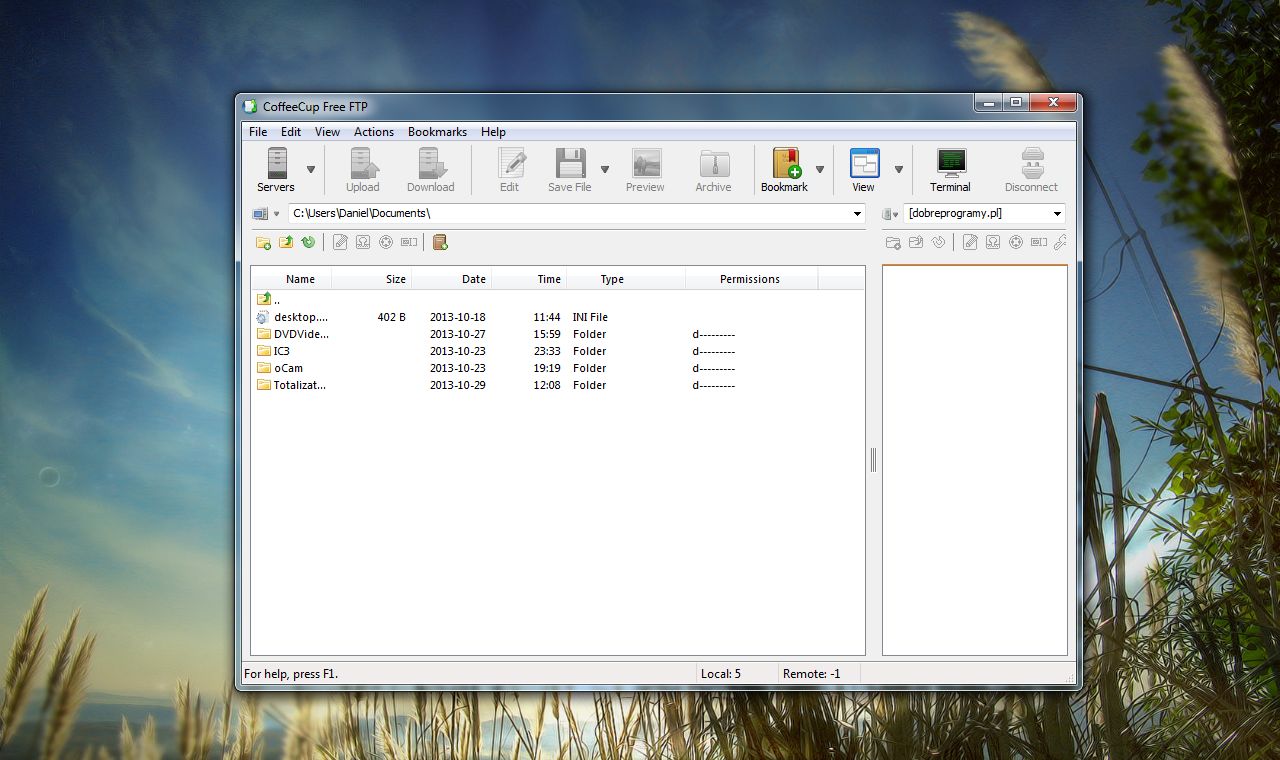
Task: Click the omega stamp icon in local pane toolbar
Action: coord(363,242)
